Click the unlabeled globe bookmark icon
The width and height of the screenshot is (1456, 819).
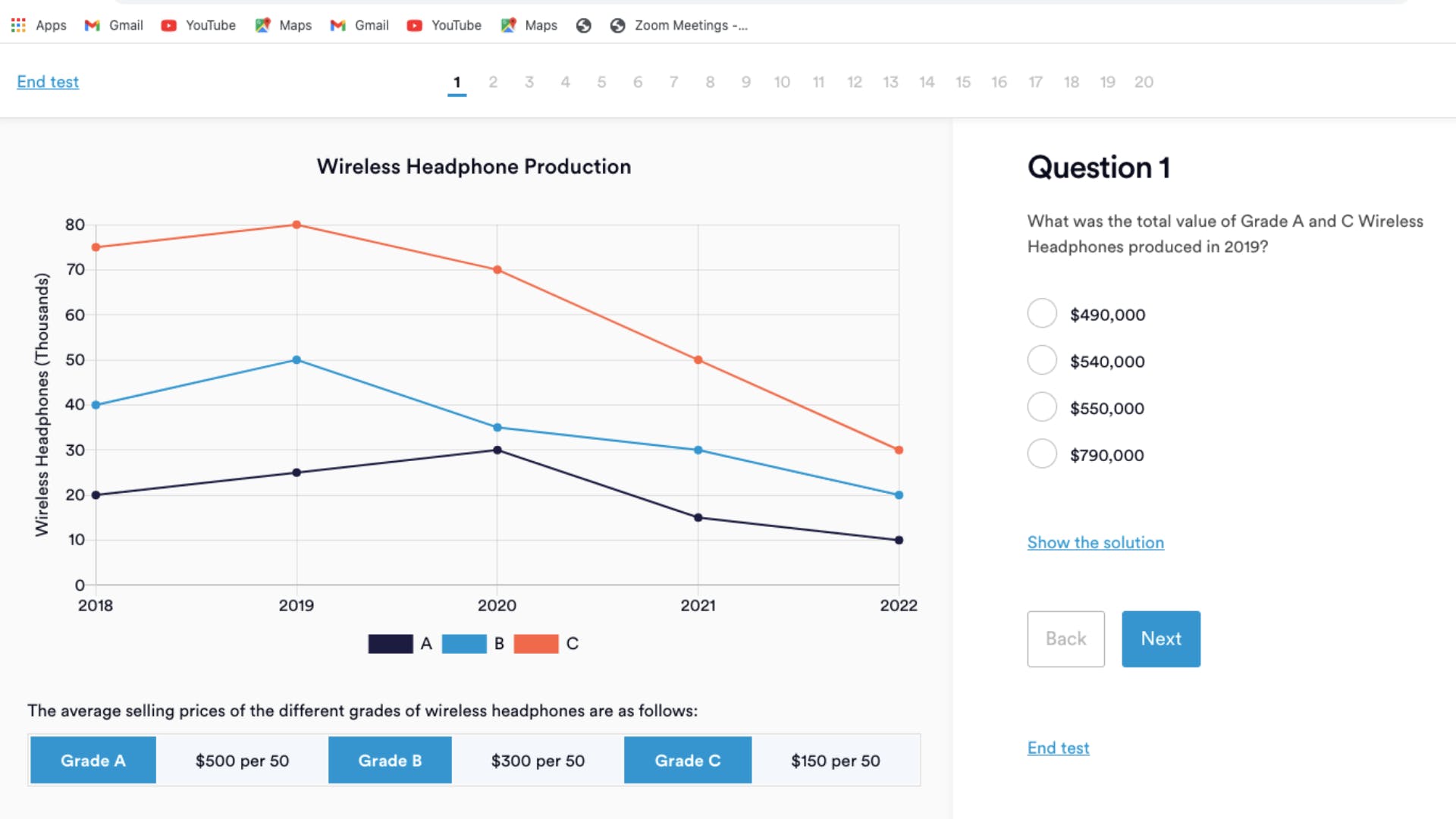click(583, 25)
